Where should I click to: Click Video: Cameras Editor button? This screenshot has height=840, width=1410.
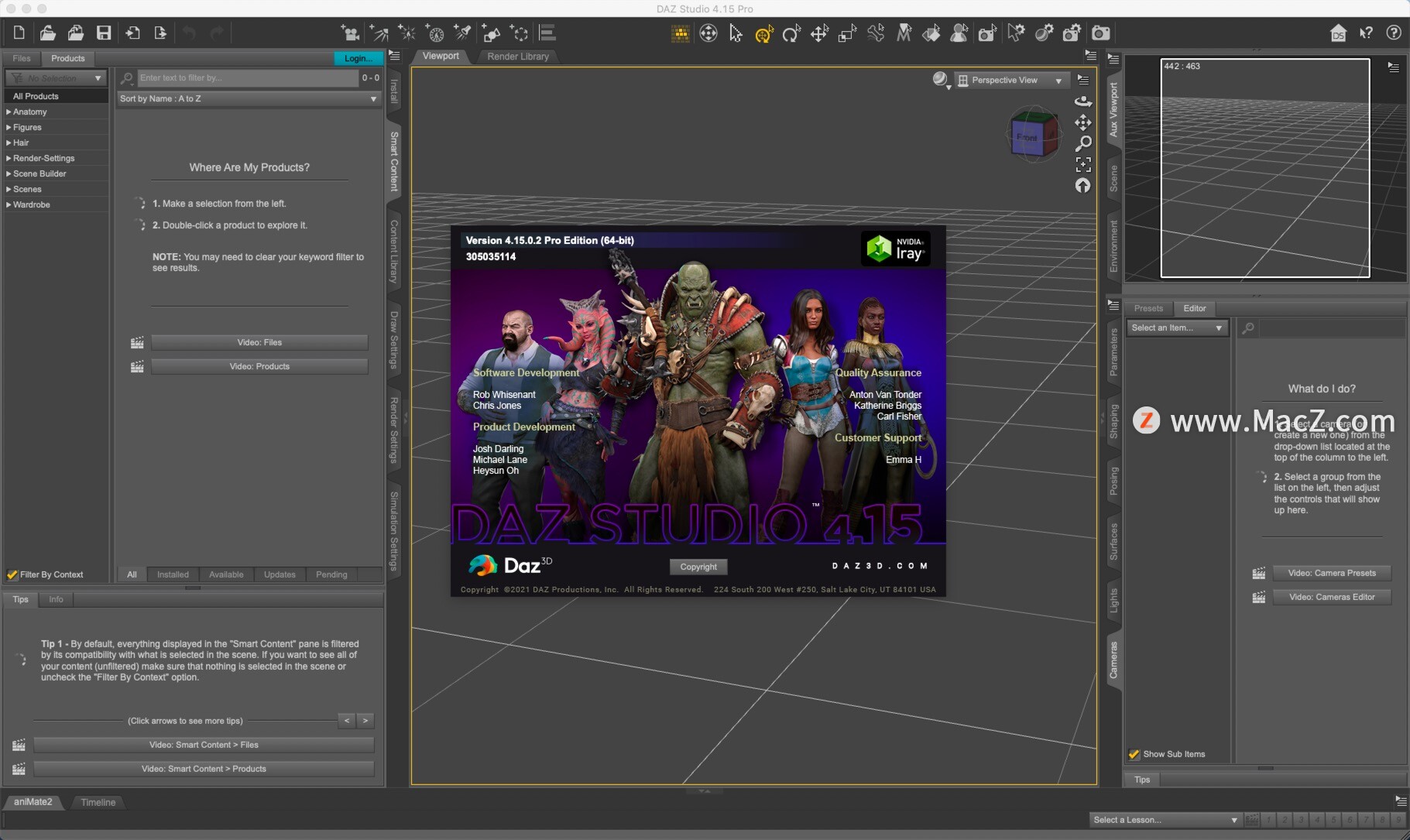click(1332, 597)
